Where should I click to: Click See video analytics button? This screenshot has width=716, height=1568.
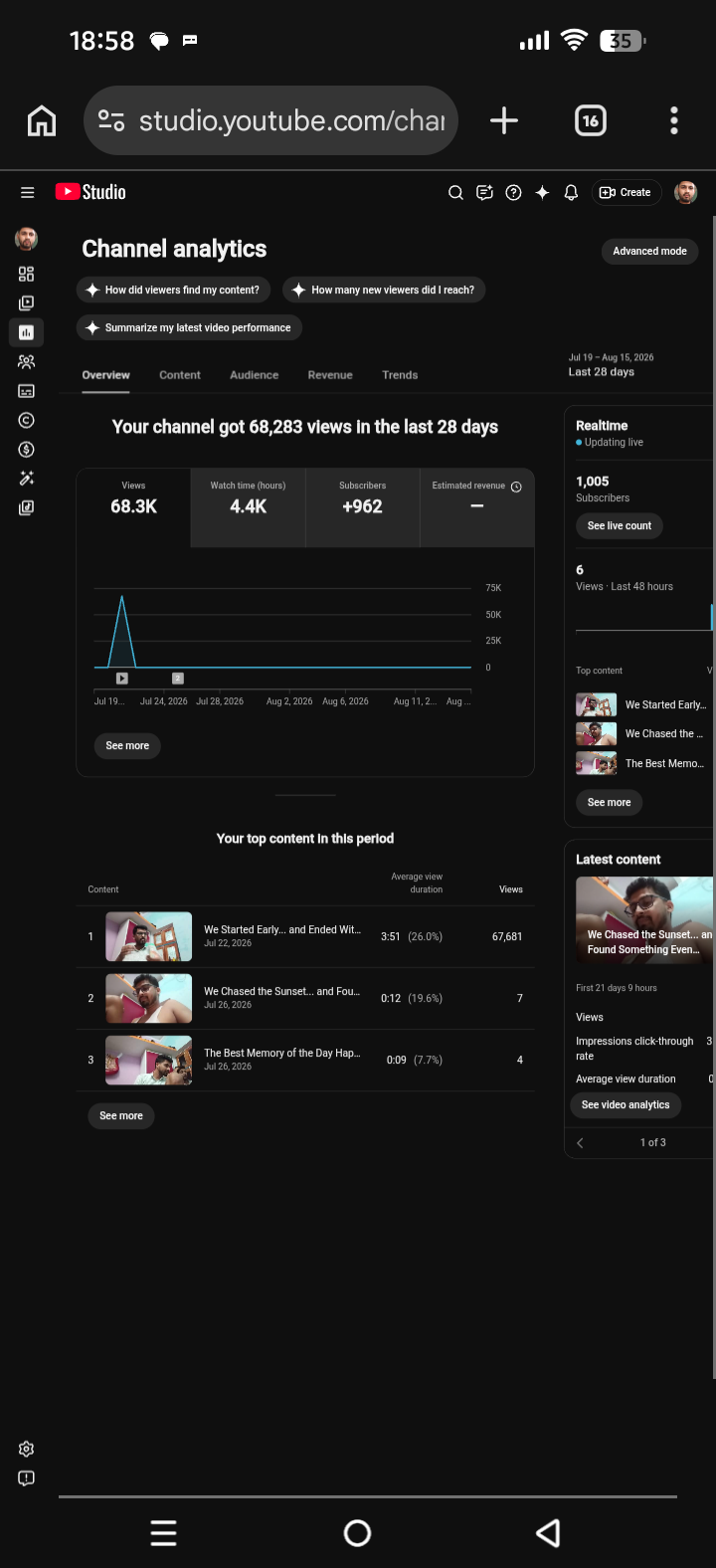click(x=626, y=1104)
